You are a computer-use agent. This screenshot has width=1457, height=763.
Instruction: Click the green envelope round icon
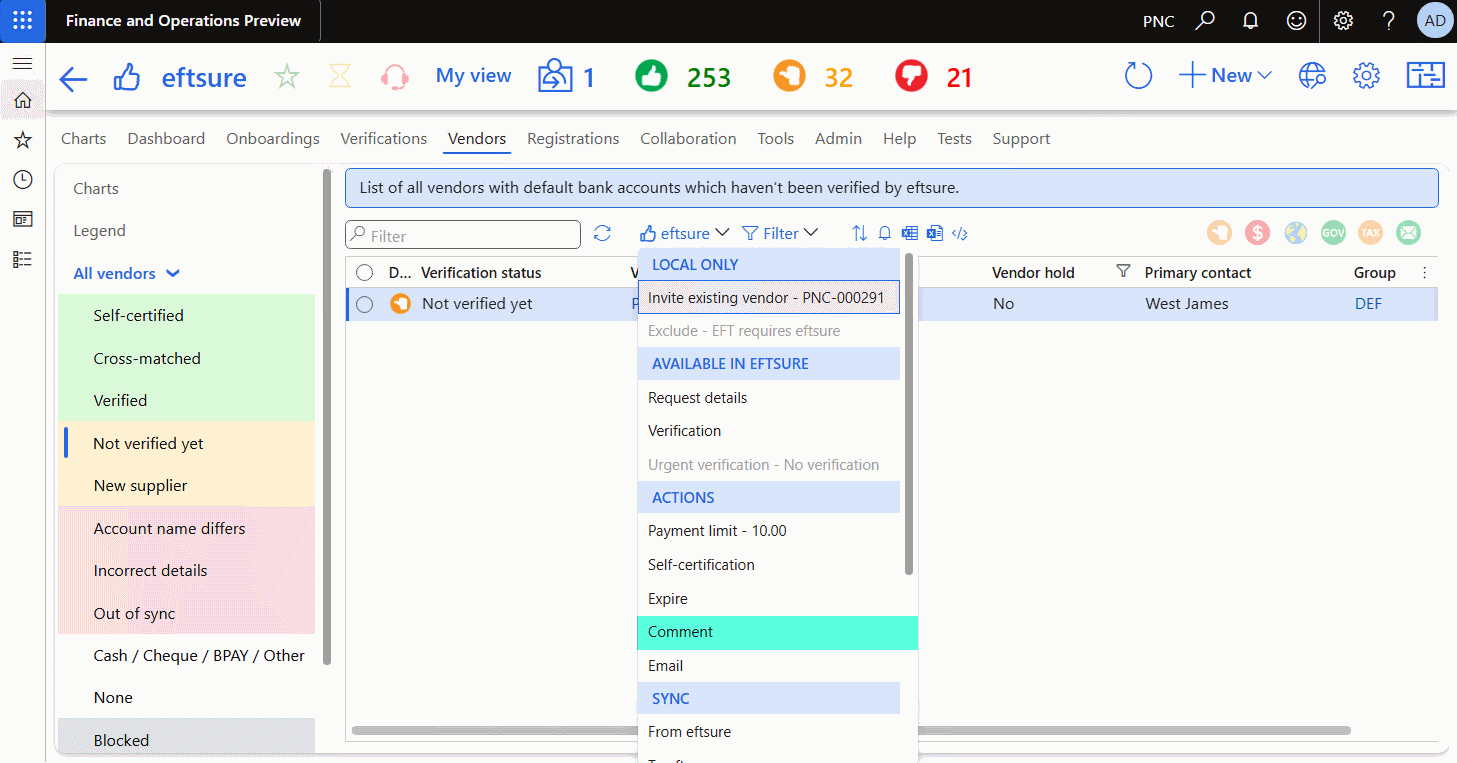tap(1408, 232)
